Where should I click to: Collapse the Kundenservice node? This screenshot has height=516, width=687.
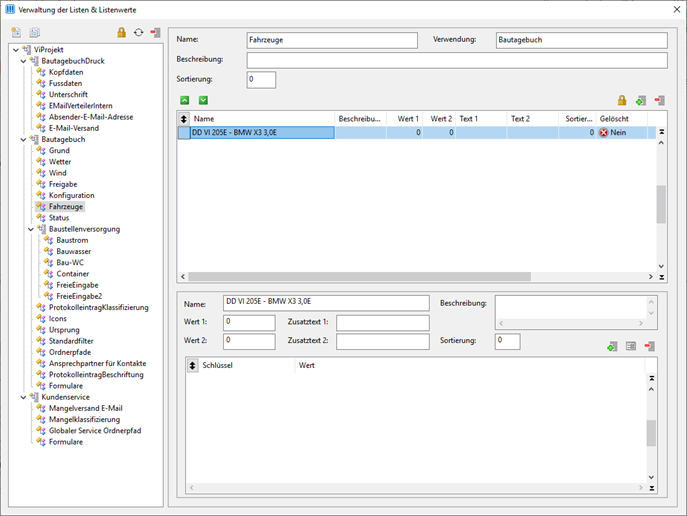[23, 397]
